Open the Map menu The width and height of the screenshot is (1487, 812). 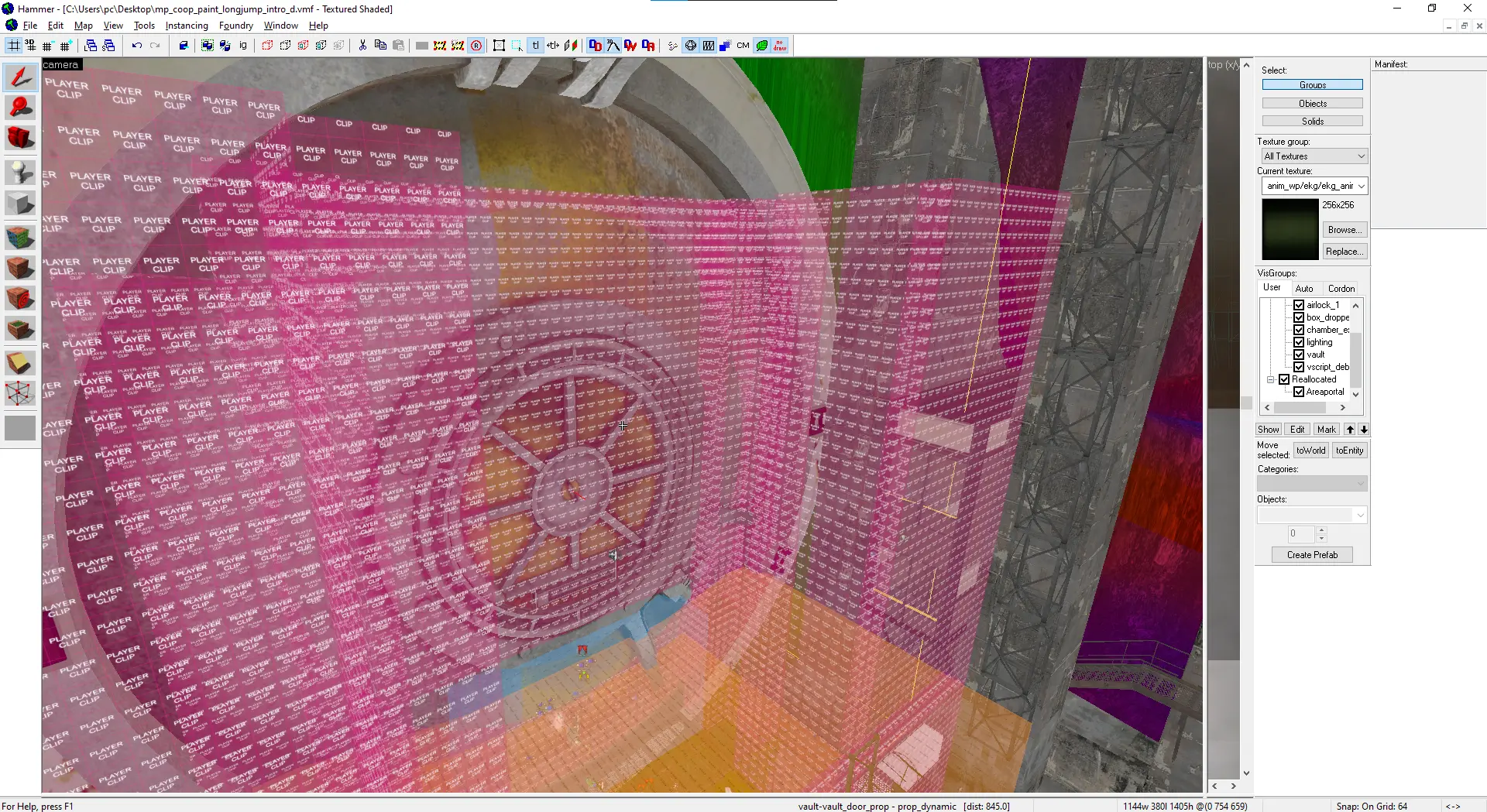point(84,26)
